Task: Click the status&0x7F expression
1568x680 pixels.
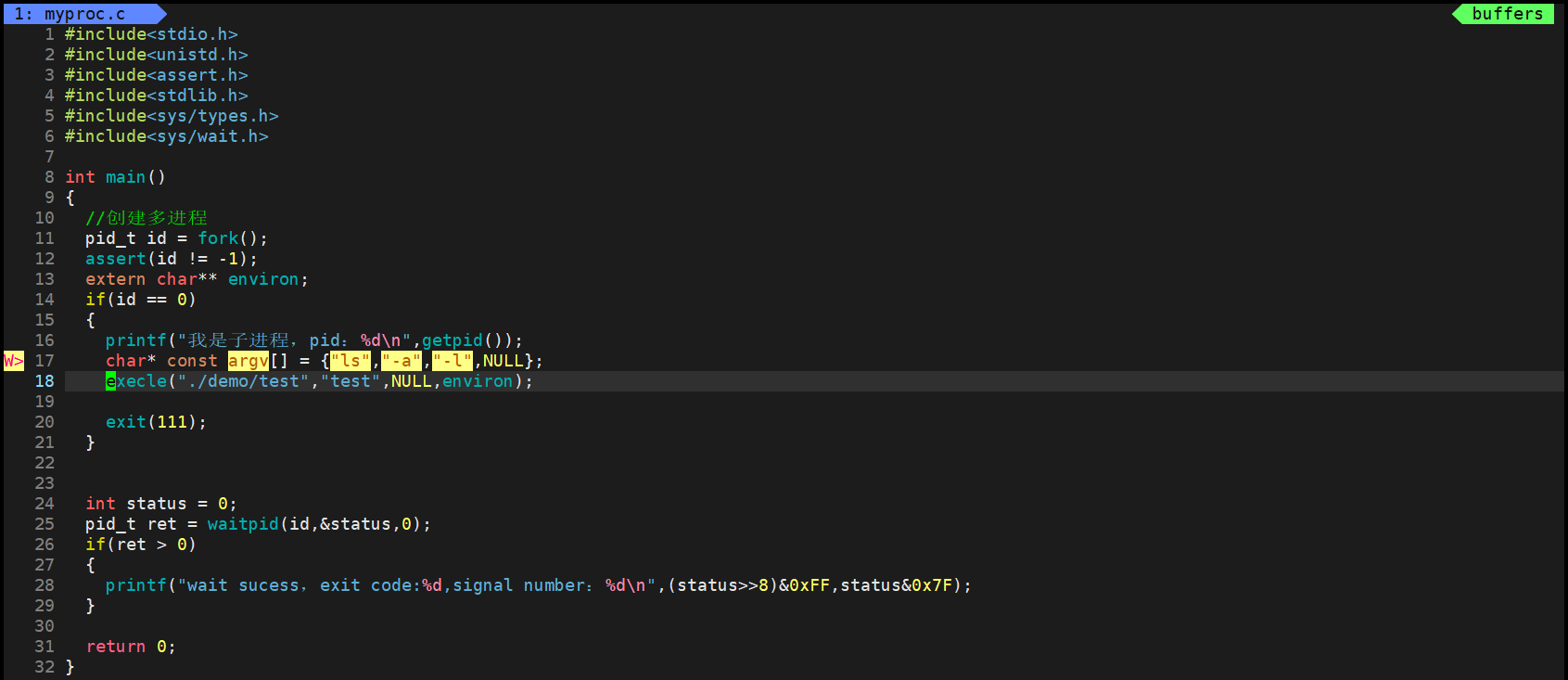Action: pyautogui.click(x=901, y=585)
